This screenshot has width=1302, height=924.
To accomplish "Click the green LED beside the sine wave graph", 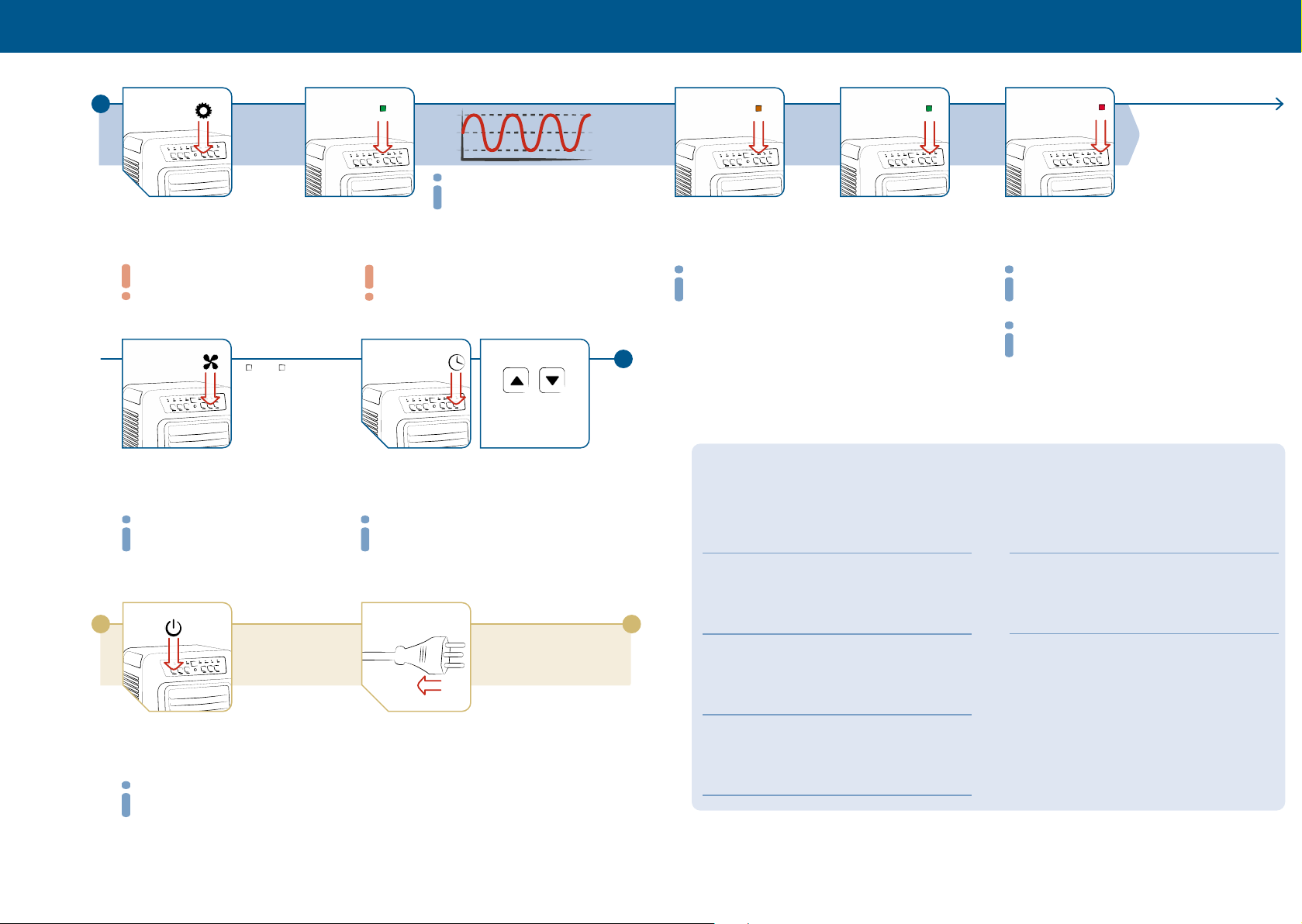I will (383, 109).
